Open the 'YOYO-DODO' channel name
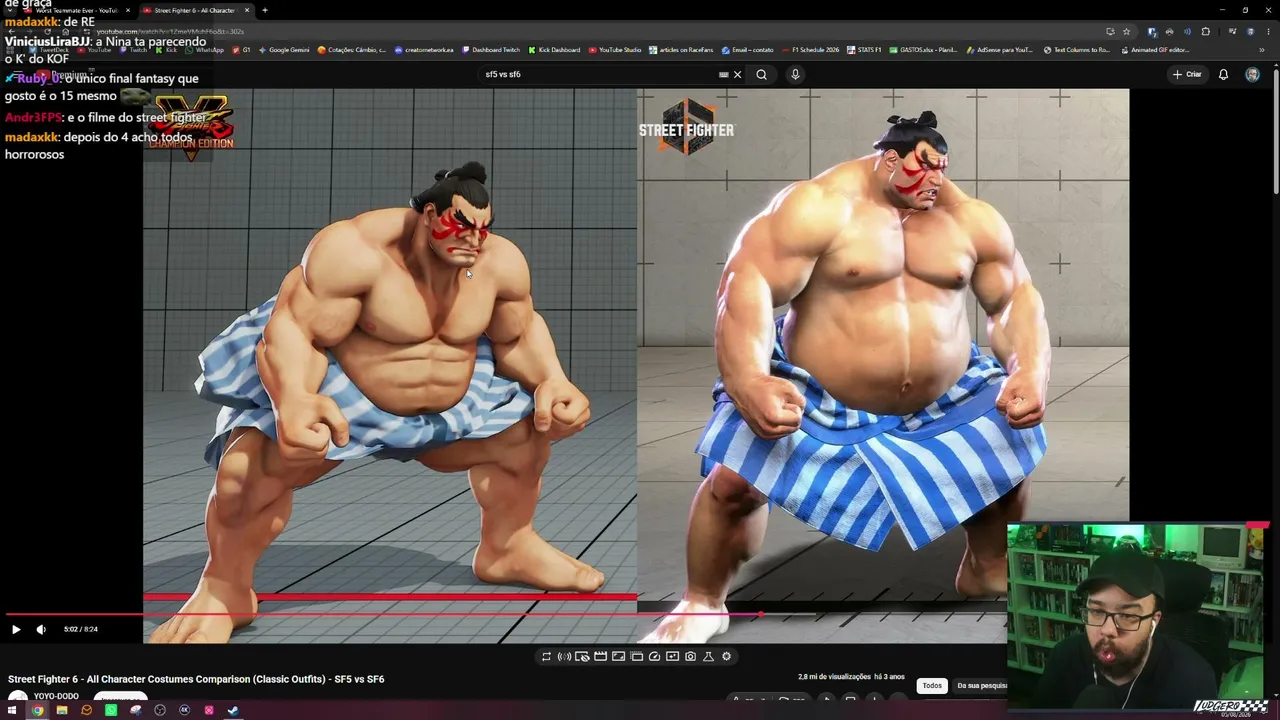 56,696
